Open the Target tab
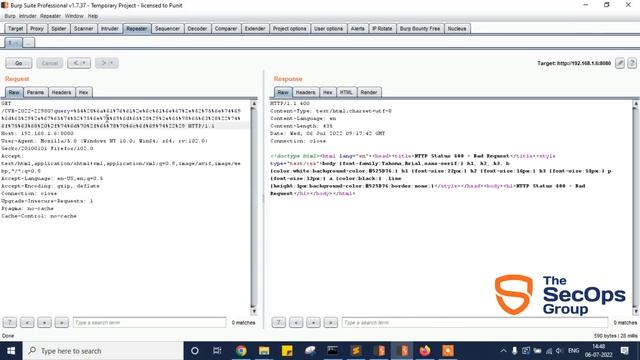Viewport: 640px width, 360px height. pyautogui.click(x=16, y=29)
